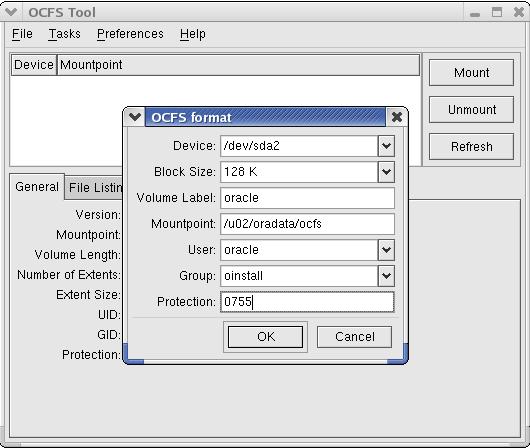Click the Refresh button

[x=471, y=147]
